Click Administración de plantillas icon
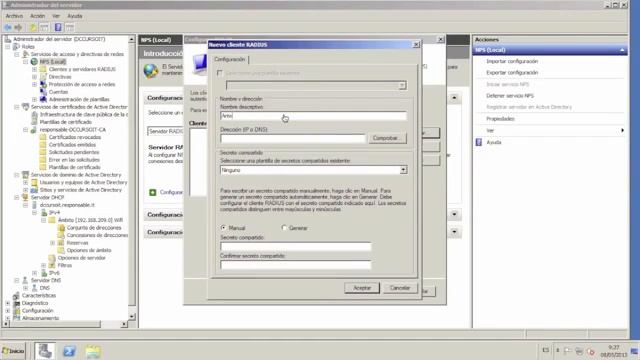 coord(43,99)
